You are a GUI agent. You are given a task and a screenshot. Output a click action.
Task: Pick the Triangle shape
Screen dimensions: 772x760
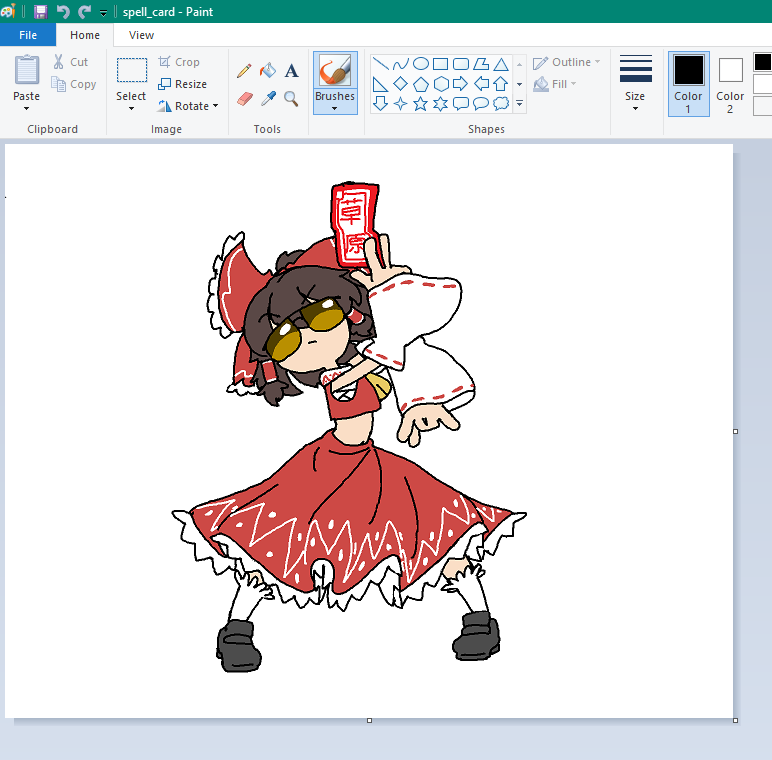501,63
